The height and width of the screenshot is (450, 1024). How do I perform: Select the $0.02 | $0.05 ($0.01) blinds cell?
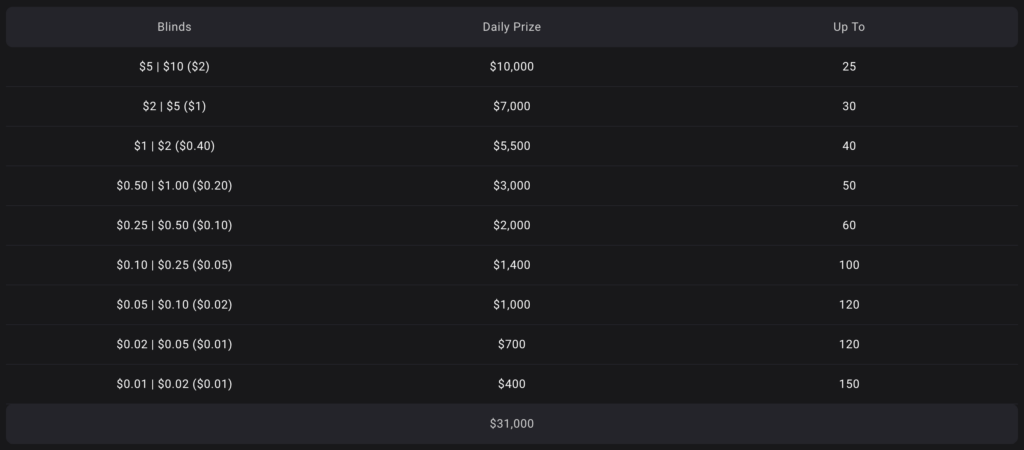[174, 344]
